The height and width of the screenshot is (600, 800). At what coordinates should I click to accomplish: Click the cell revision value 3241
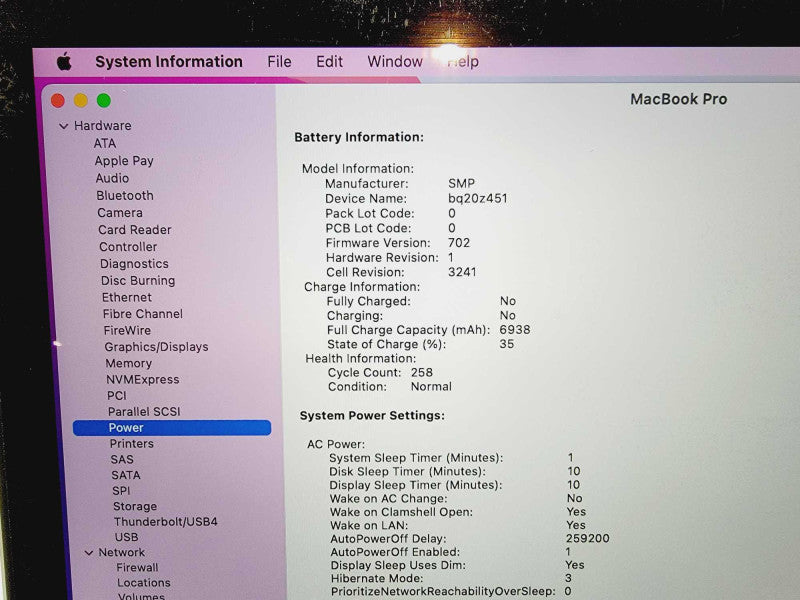click(462, 272)
